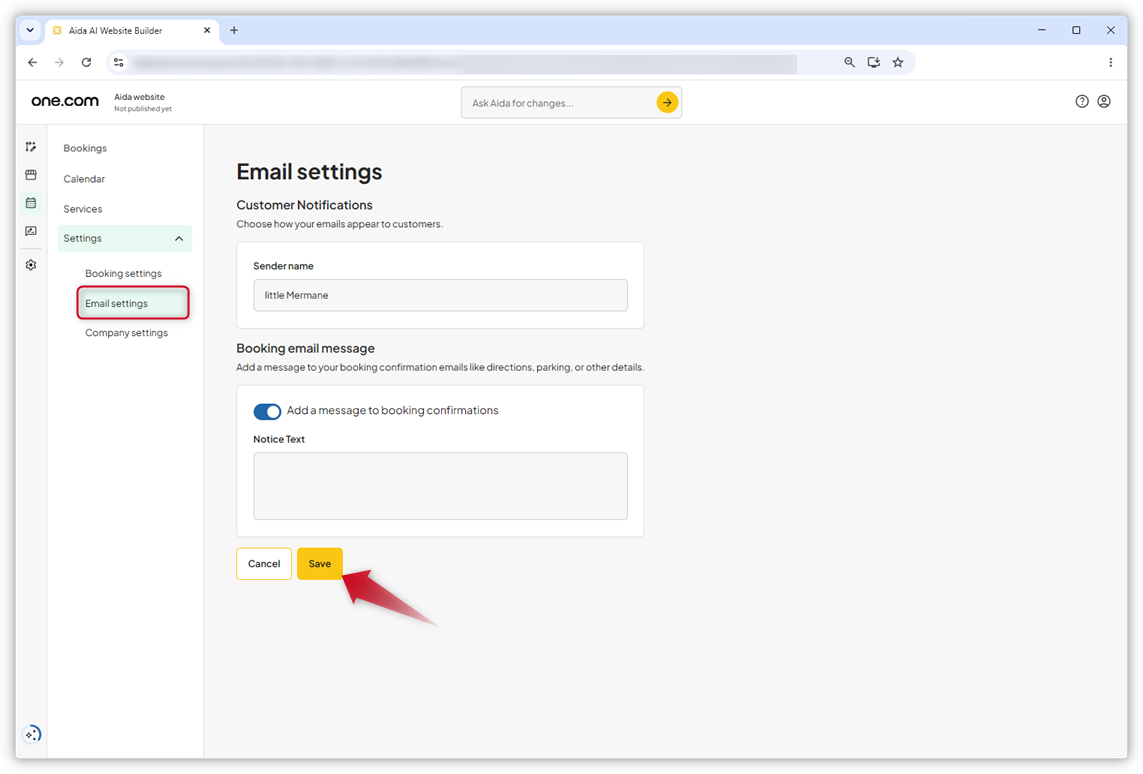The width and height of the screenshot is (1143, 774).
Task: Click the Not published yet status text
Action: click(143, 109)
